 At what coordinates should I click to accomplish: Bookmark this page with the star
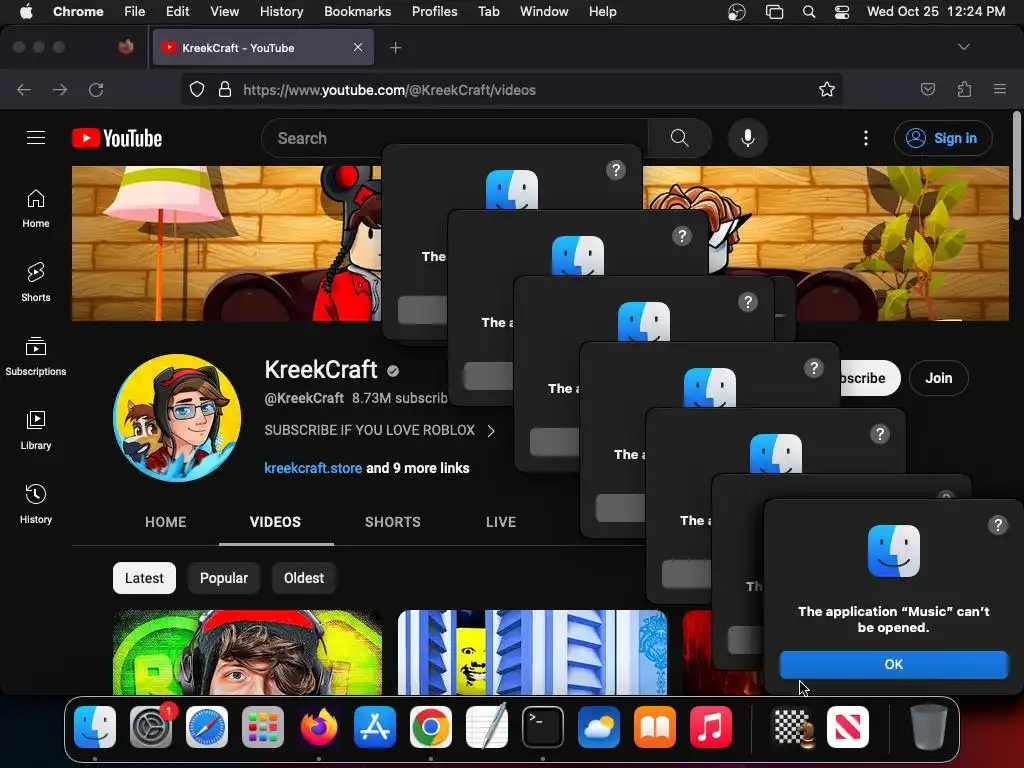[x=827, y=89]
